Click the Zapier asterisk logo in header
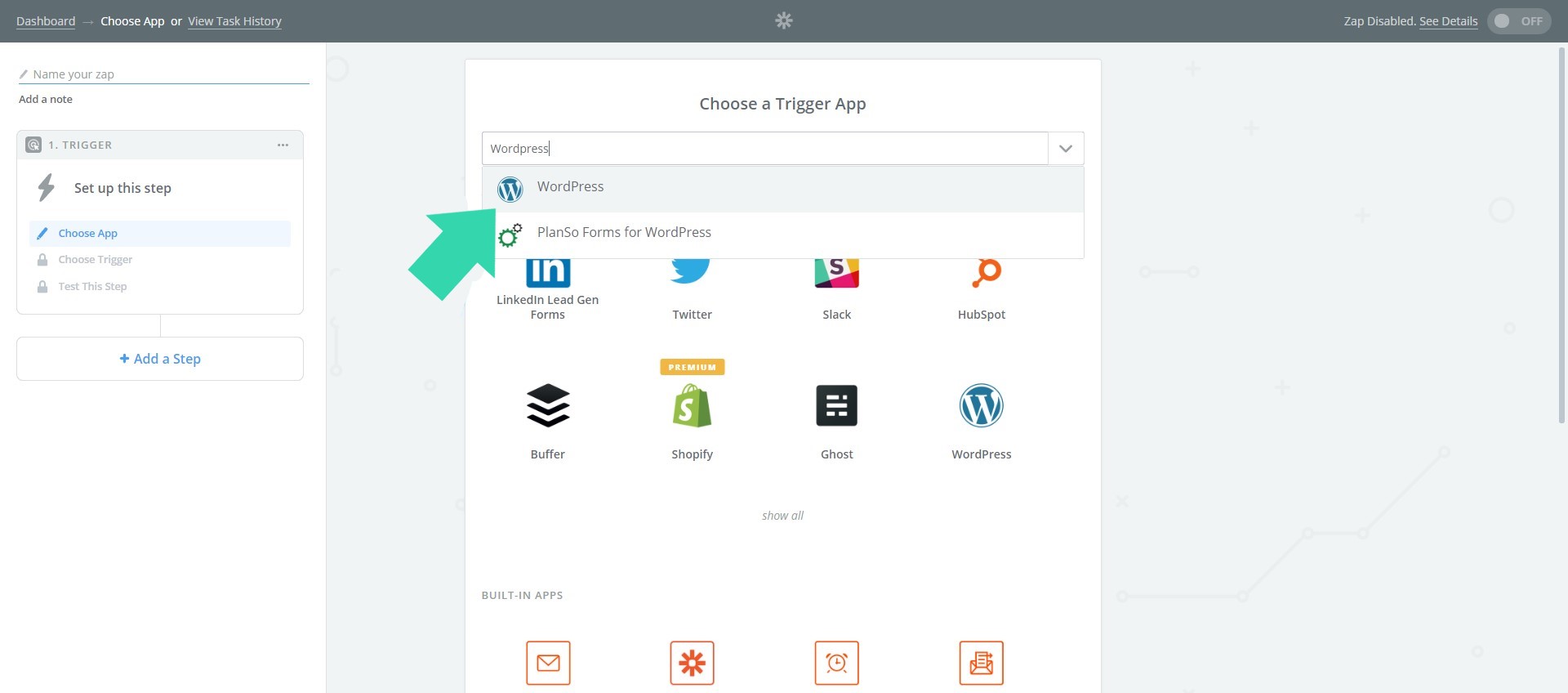 (784, 20)
